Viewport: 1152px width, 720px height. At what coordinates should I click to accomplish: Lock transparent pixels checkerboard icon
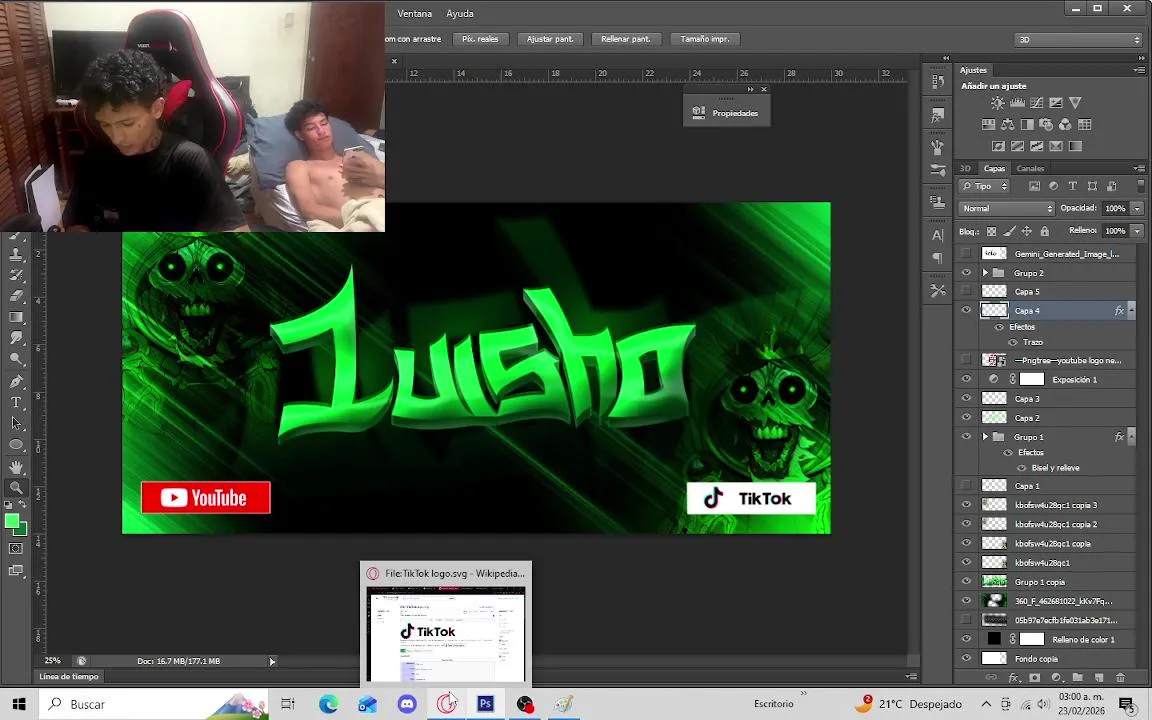tap(991, 231)
